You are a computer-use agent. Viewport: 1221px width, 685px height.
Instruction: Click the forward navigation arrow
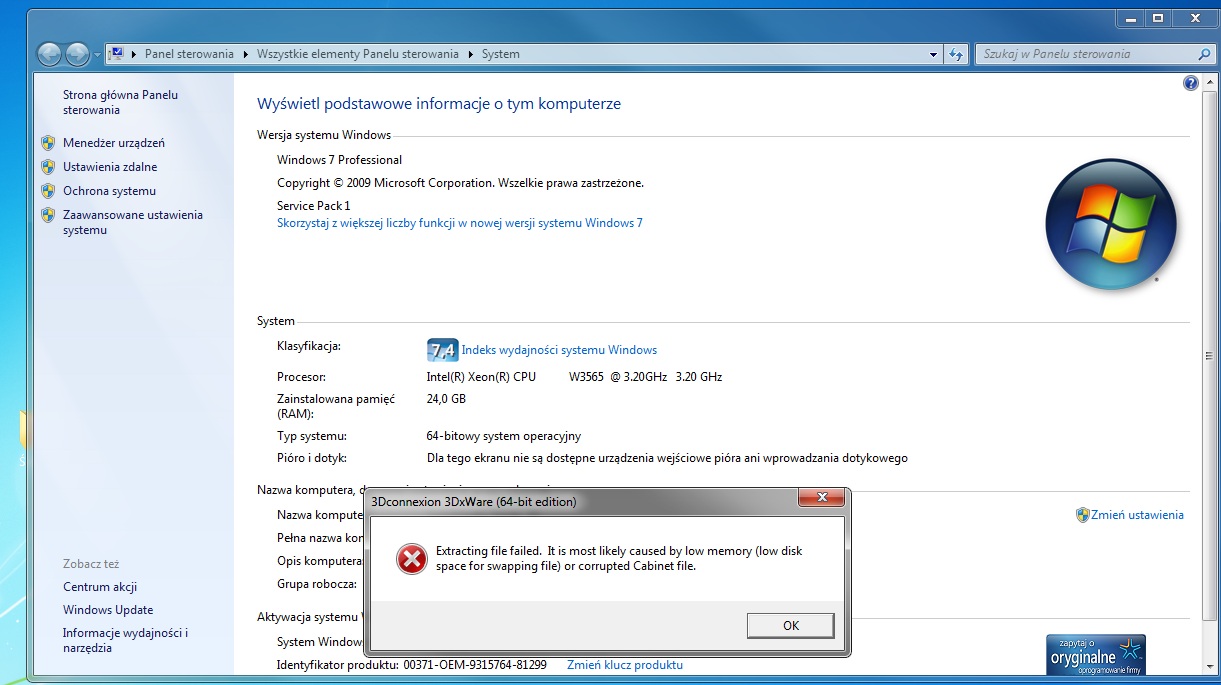[77, 54]
